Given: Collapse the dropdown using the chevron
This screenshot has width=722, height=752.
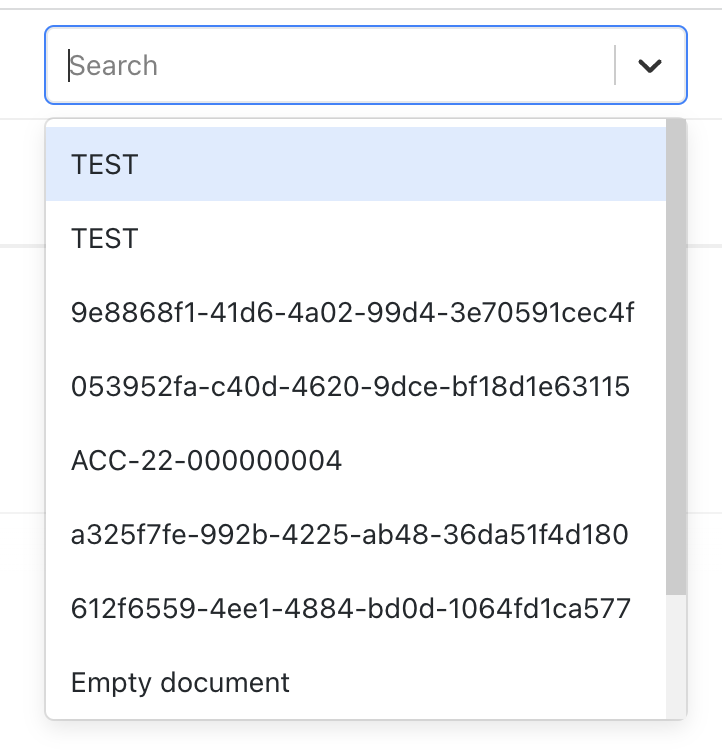Looking at the screenshot, I should click(650, 66).
